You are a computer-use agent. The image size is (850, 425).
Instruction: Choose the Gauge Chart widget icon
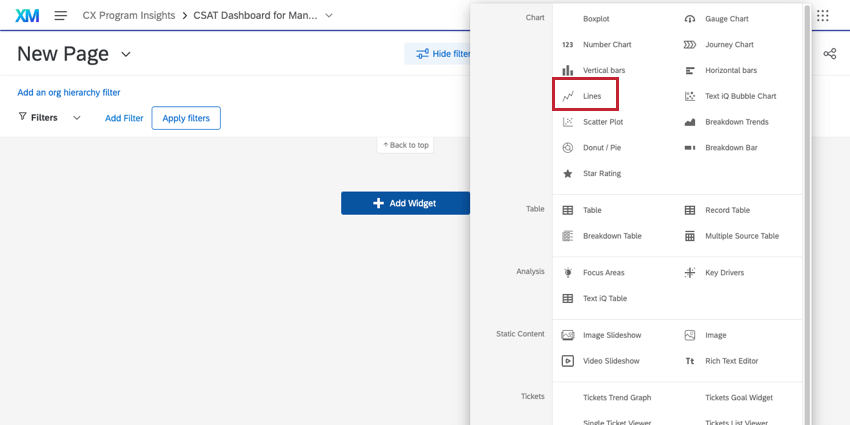pos(690,19)
